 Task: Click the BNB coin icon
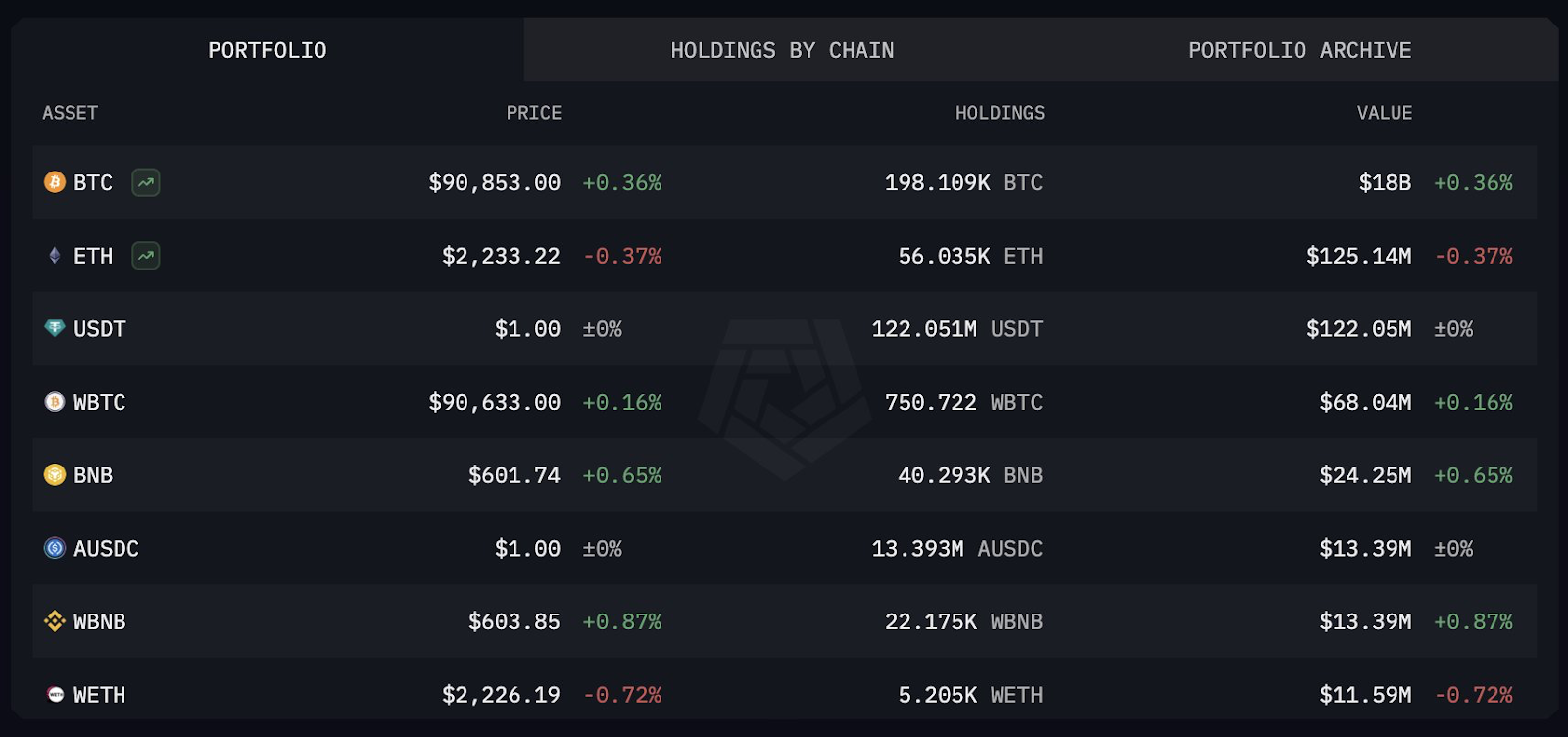click(x=55, y=475)
